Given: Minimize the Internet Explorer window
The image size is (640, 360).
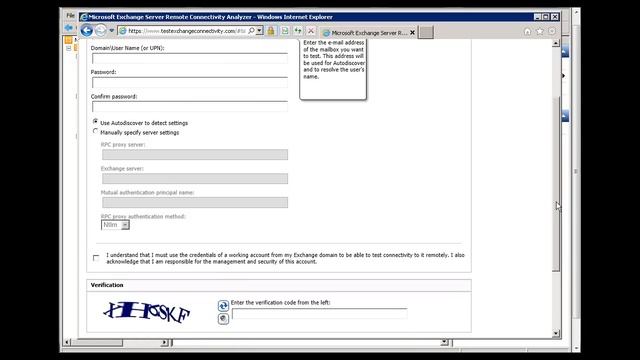Looking at the screenshot, I should click(x=538, y=17).
